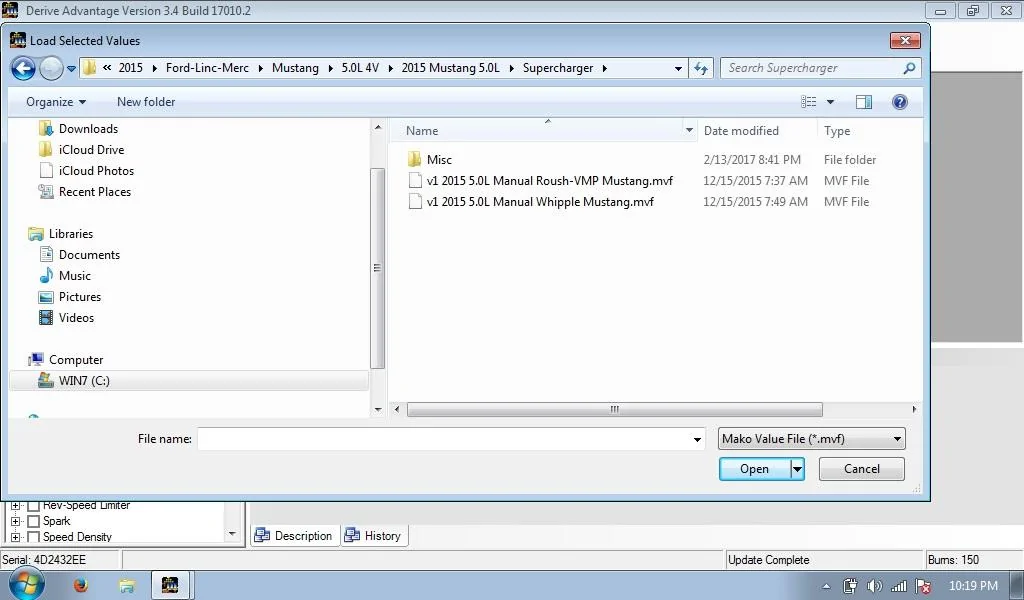Click the Forward navigation arrow button

(51, 68)
